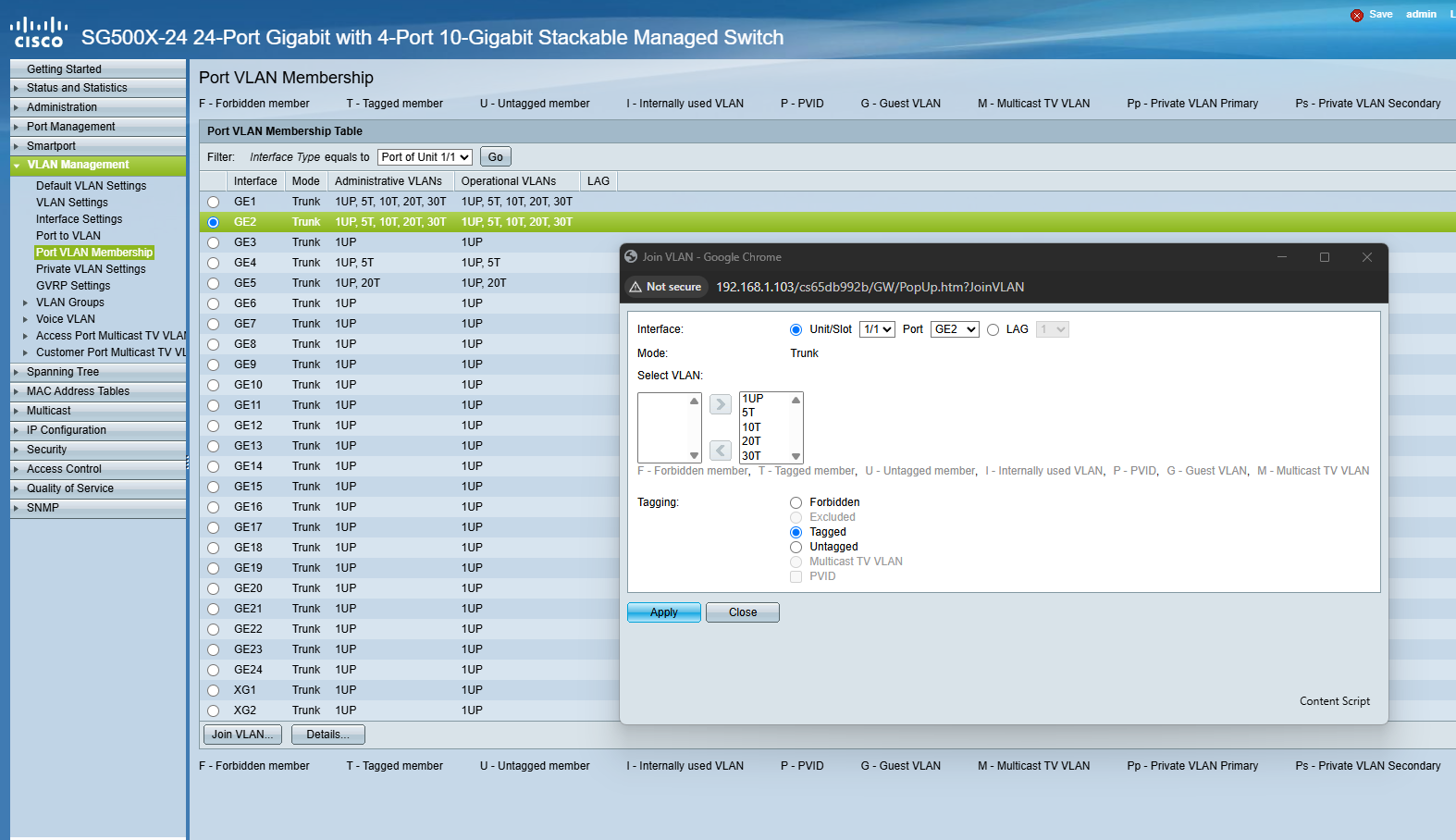The width and height of the screenshot is (1456, 840).
Task: Click the Details... button
Action: pos(328,735)
